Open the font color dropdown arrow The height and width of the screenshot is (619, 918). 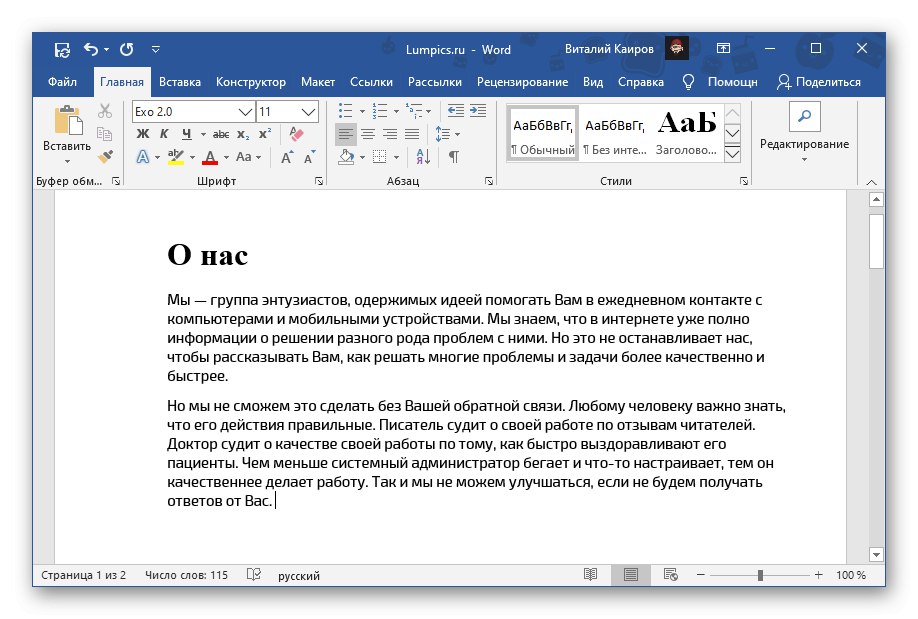point(226,158)
